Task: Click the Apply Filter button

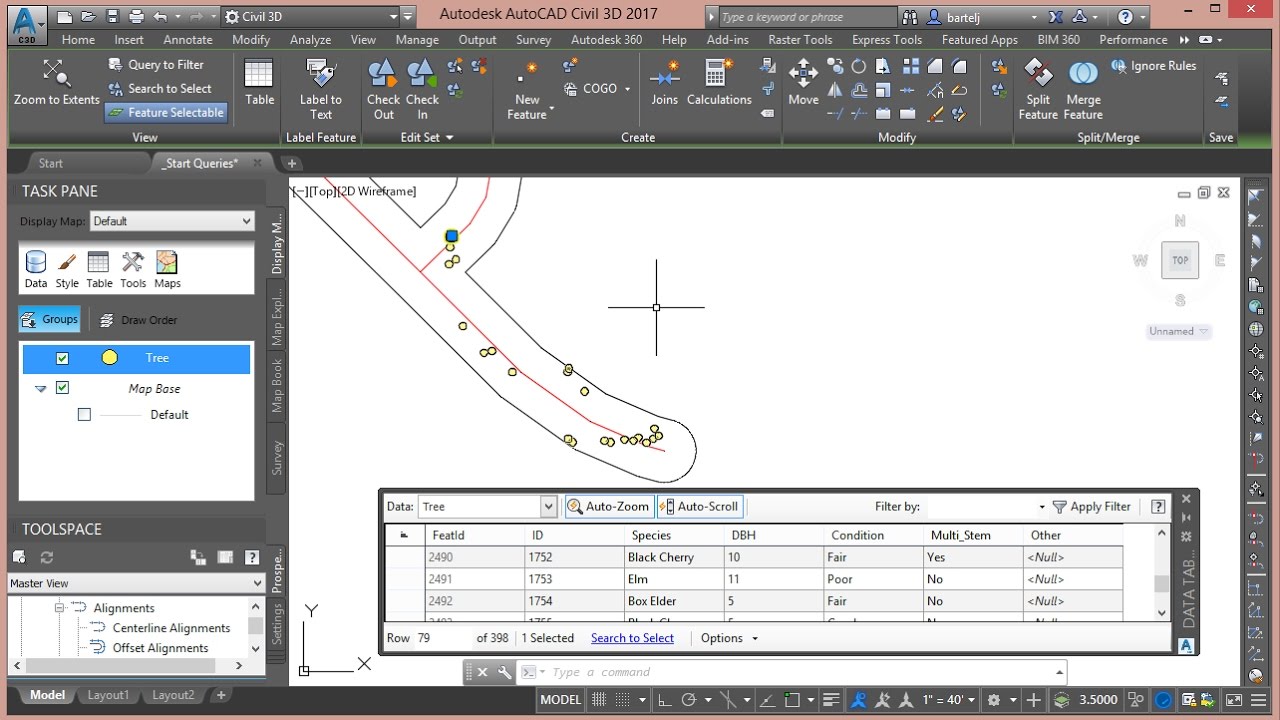Action: (1091, 507)
